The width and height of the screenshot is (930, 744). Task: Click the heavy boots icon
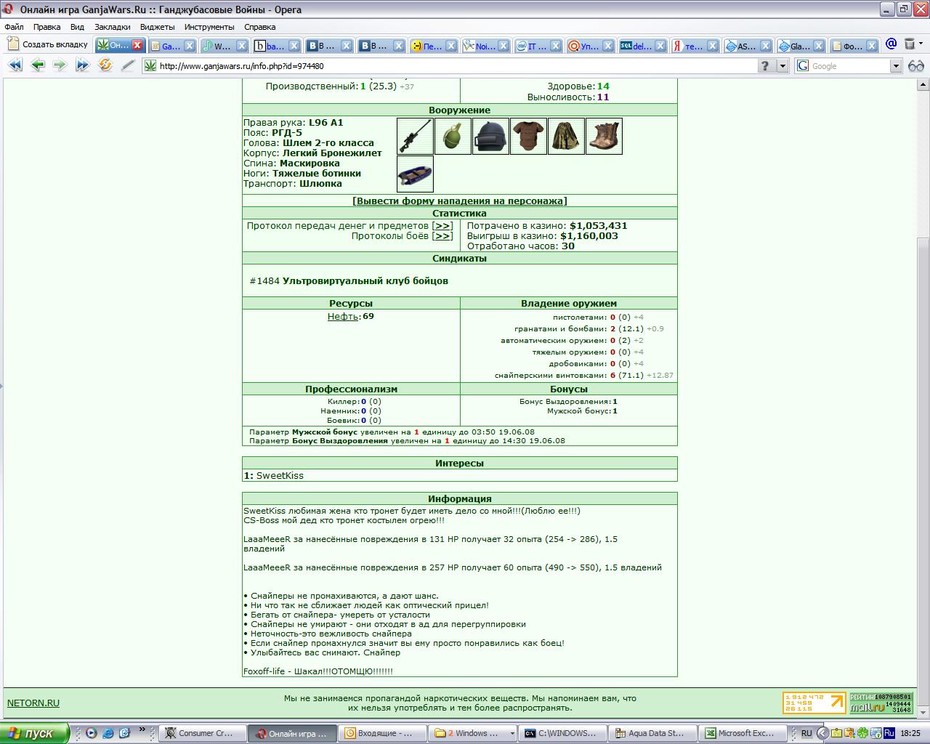click(604, 136)
